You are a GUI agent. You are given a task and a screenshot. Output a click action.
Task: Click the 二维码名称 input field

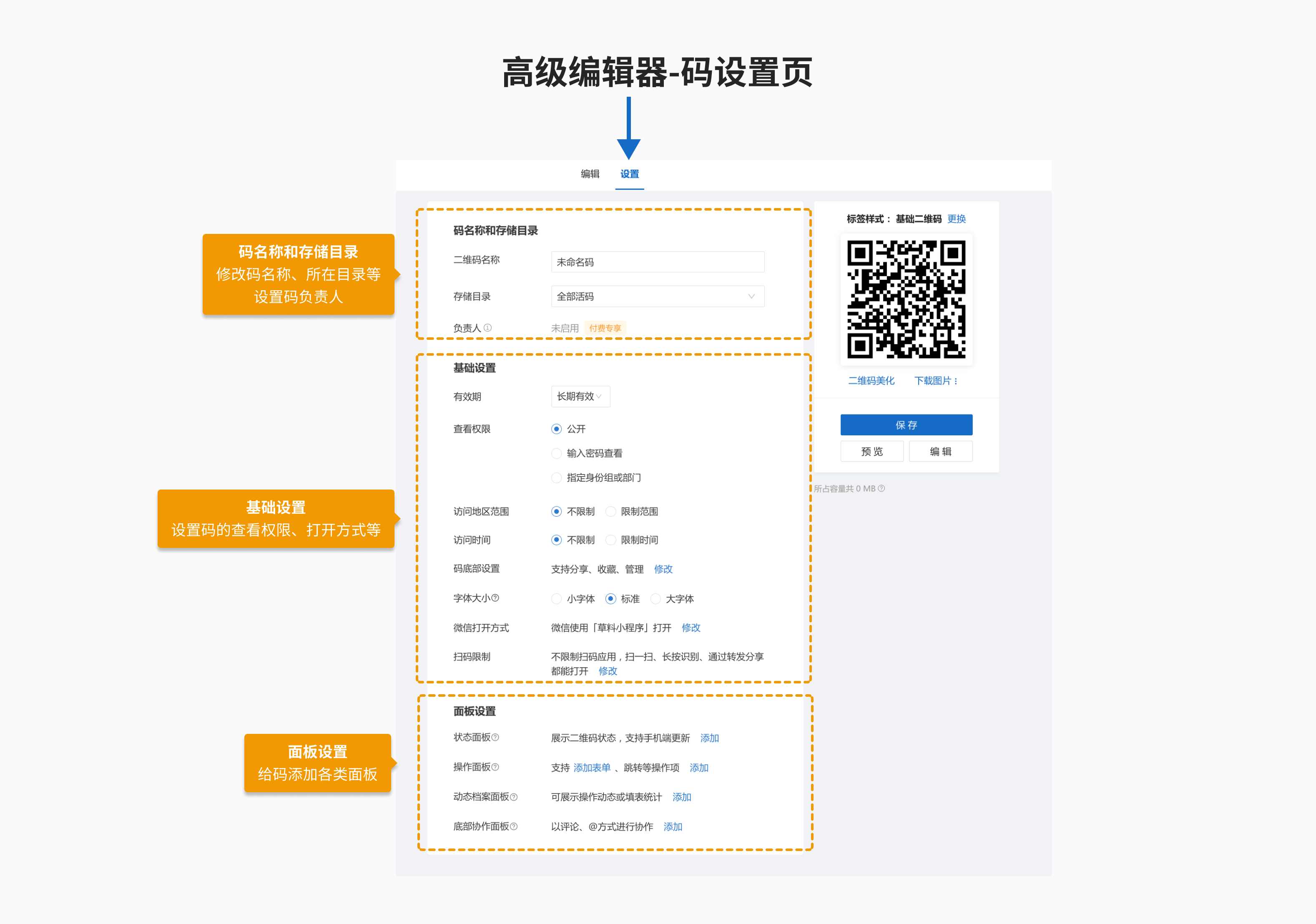tap(658, 262)
